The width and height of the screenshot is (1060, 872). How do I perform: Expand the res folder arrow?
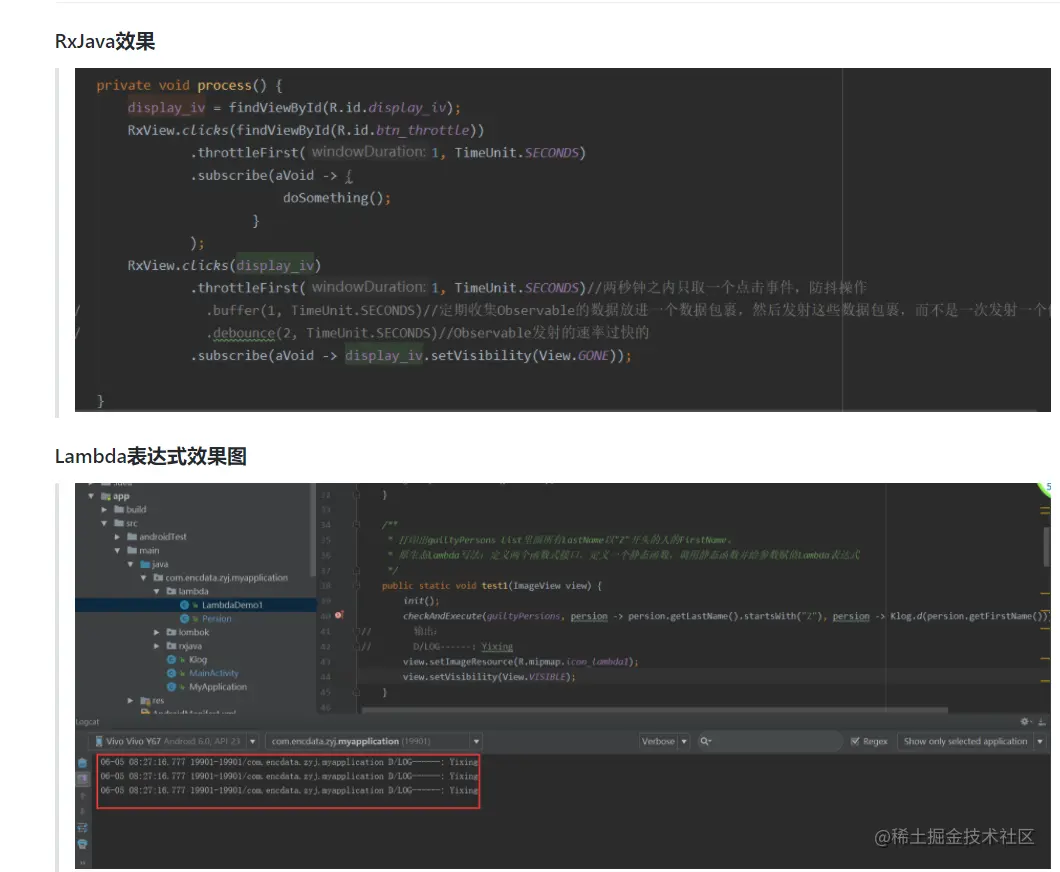click(x=130, y=700)
